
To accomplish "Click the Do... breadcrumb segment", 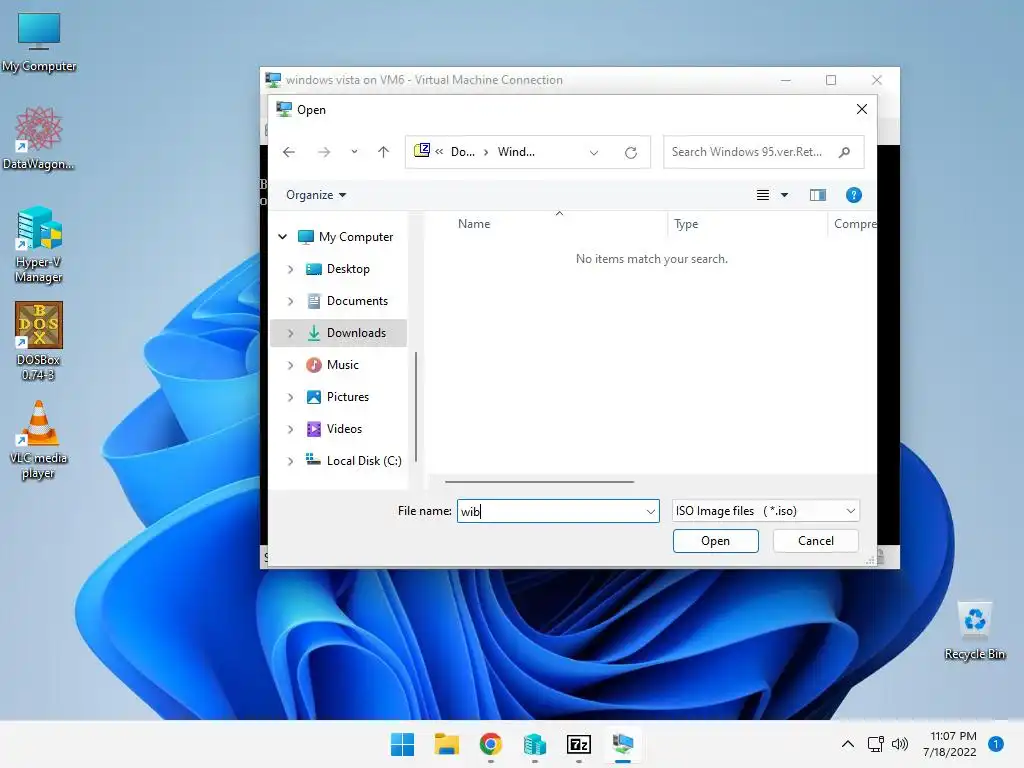I will tap(462, 152).
